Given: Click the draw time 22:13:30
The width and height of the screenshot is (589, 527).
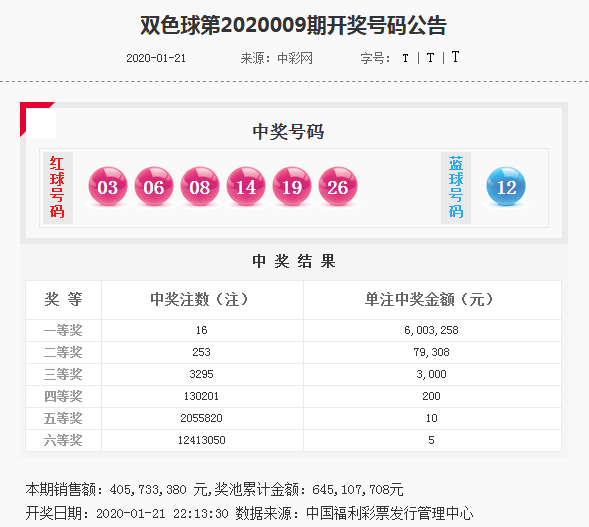Looking at the screenshot, I should point(201,513).
